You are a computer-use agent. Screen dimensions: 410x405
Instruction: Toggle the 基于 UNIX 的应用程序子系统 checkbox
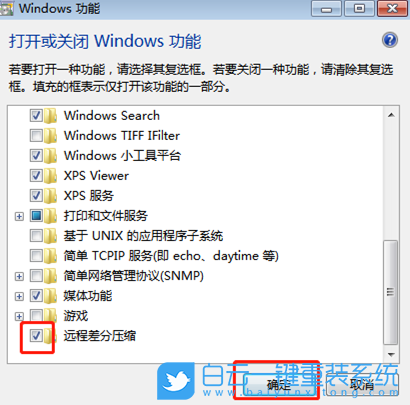point(36,235)
